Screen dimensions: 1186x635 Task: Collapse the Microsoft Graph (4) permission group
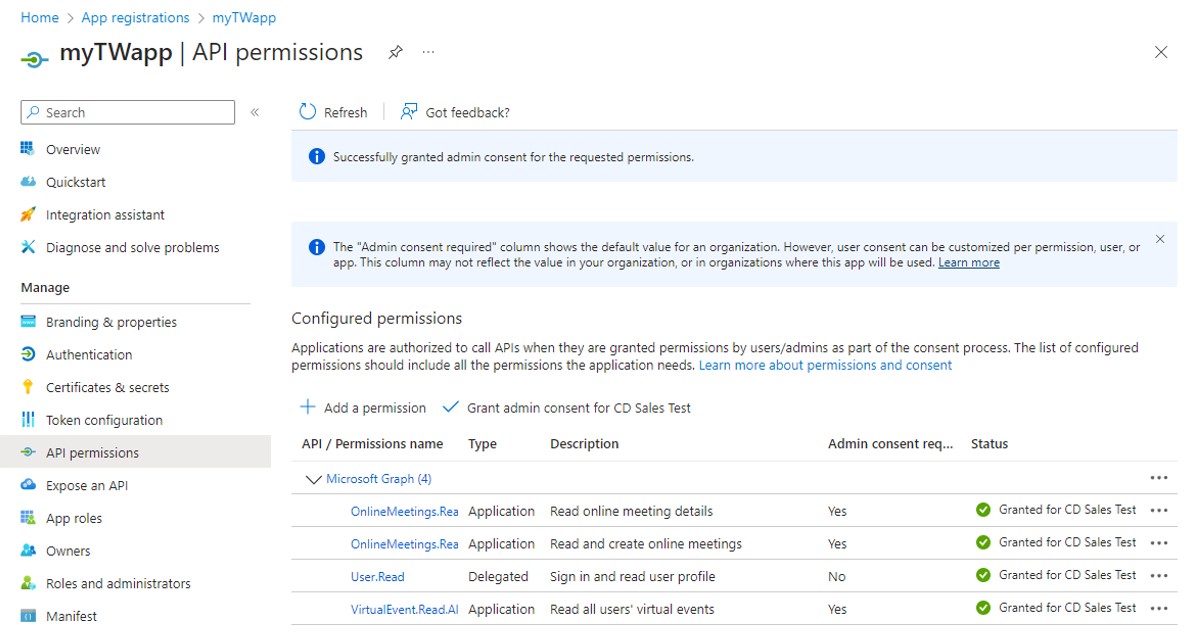click(313, 479)
